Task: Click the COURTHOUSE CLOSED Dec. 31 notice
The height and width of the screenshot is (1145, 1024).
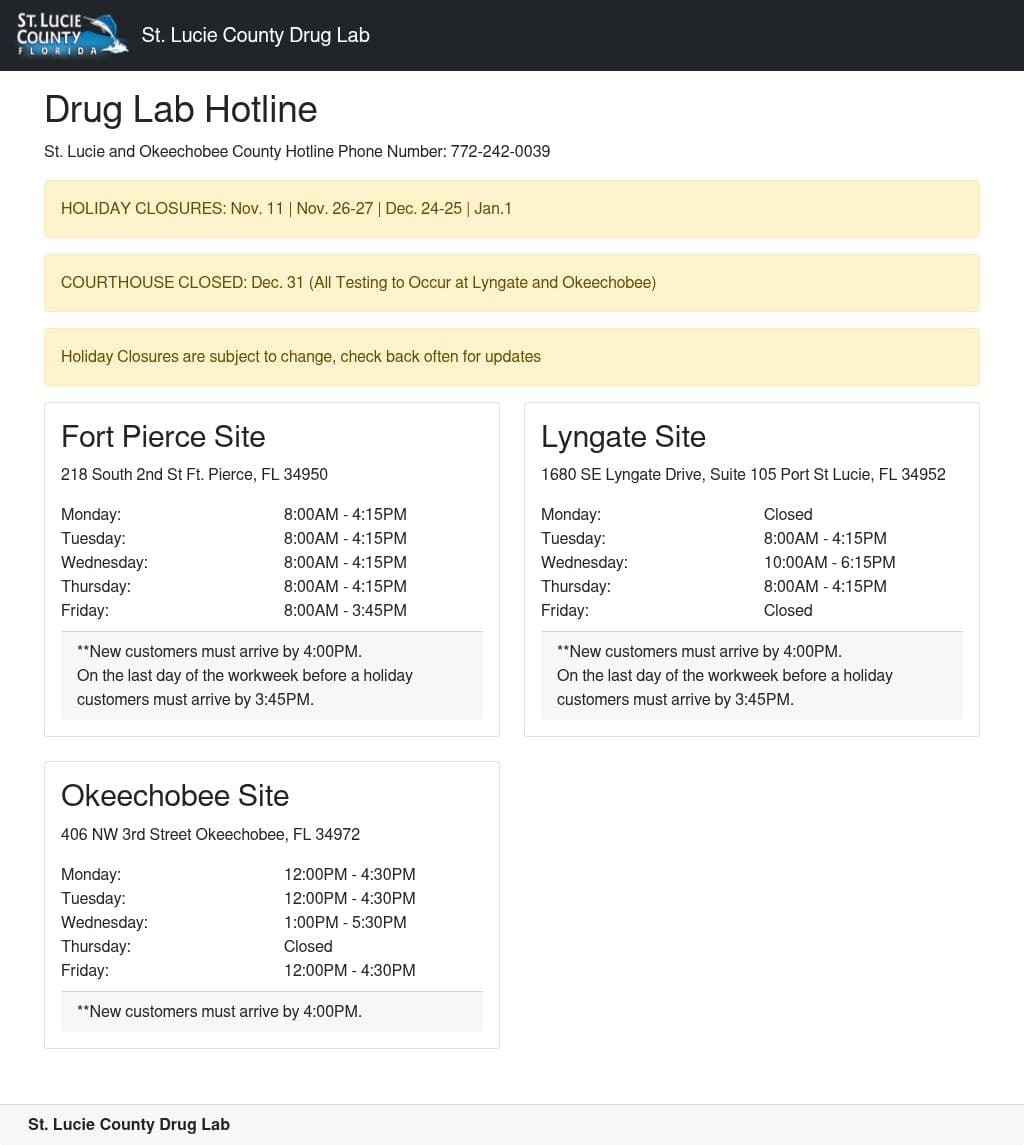Action: (511, 283)
